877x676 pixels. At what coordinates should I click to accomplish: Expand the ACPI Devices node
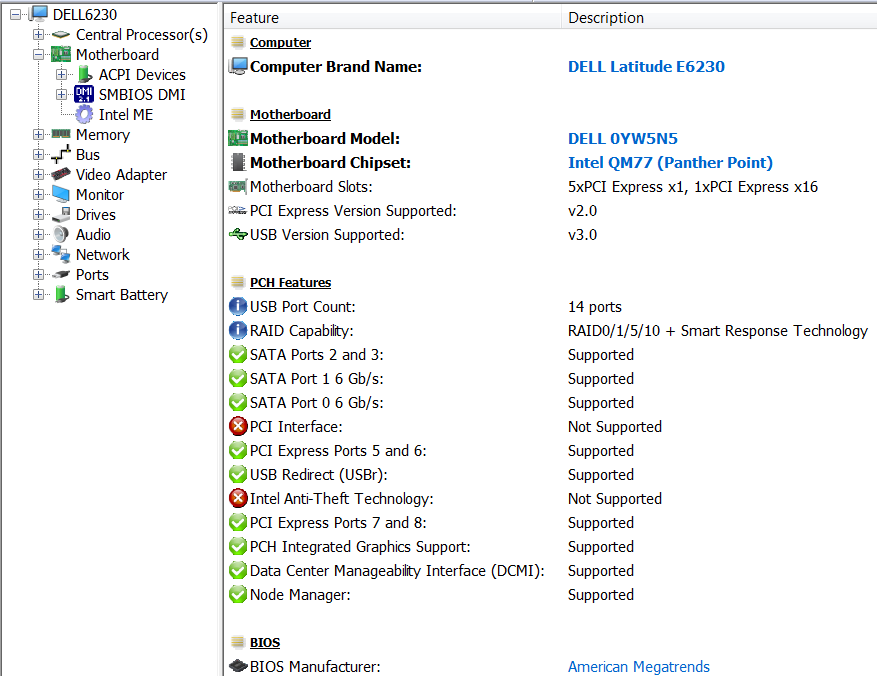pos(61,74)
